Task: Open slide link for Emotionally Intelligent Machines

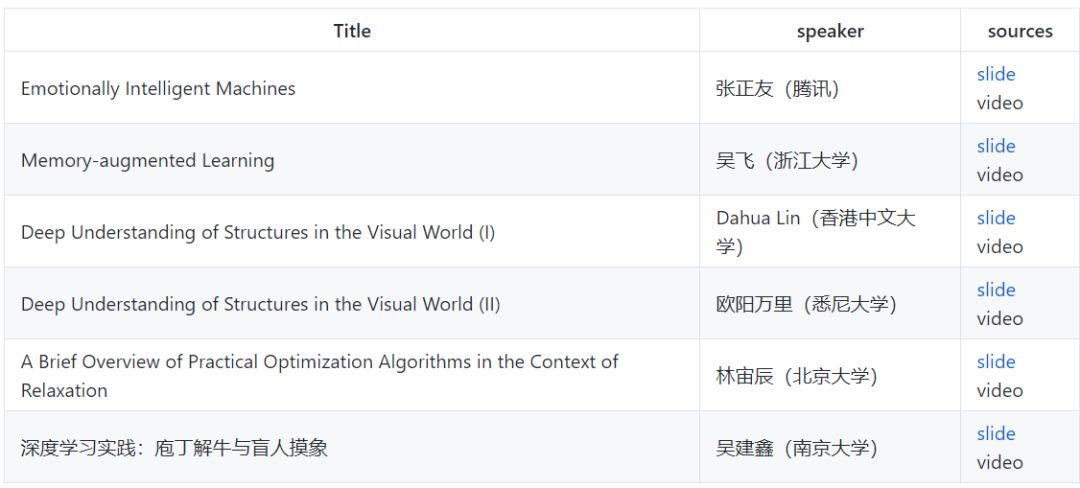Action: [x=995, y=74]
